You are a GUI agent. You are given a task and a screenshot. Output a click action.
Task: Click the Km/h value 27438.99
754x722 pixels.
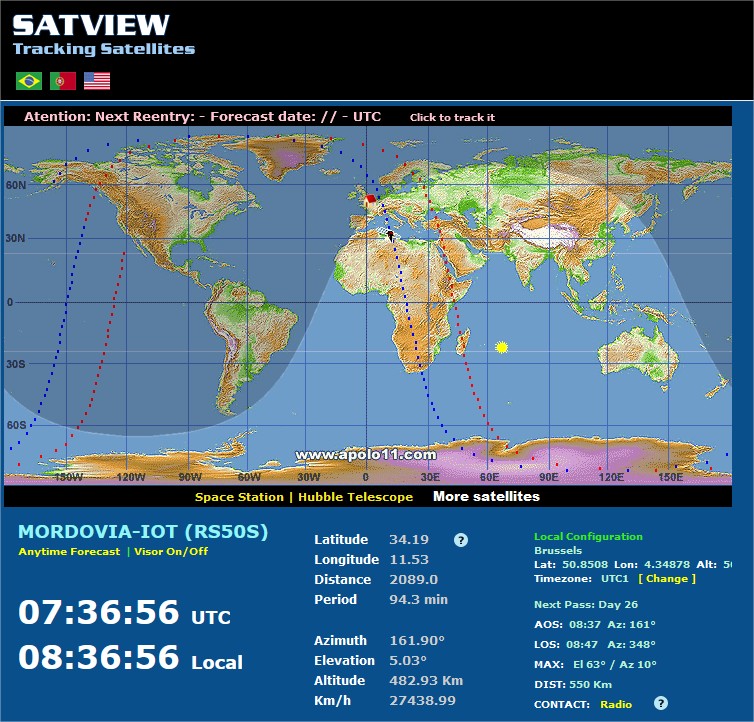coord(422,700)
